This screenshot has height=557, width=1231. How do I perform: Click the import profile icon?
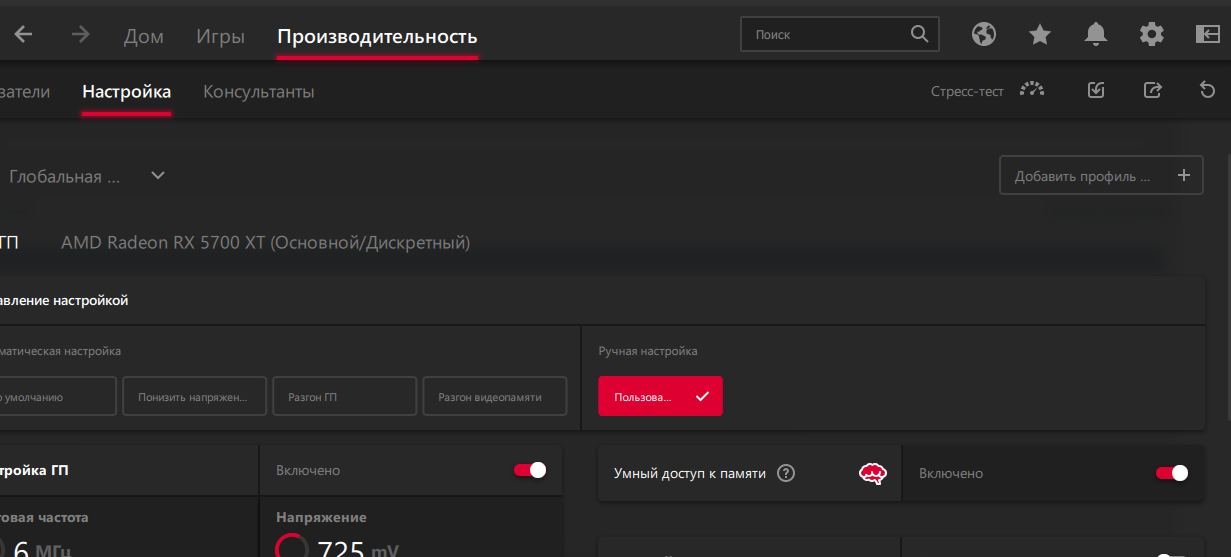click(1096, 90)
